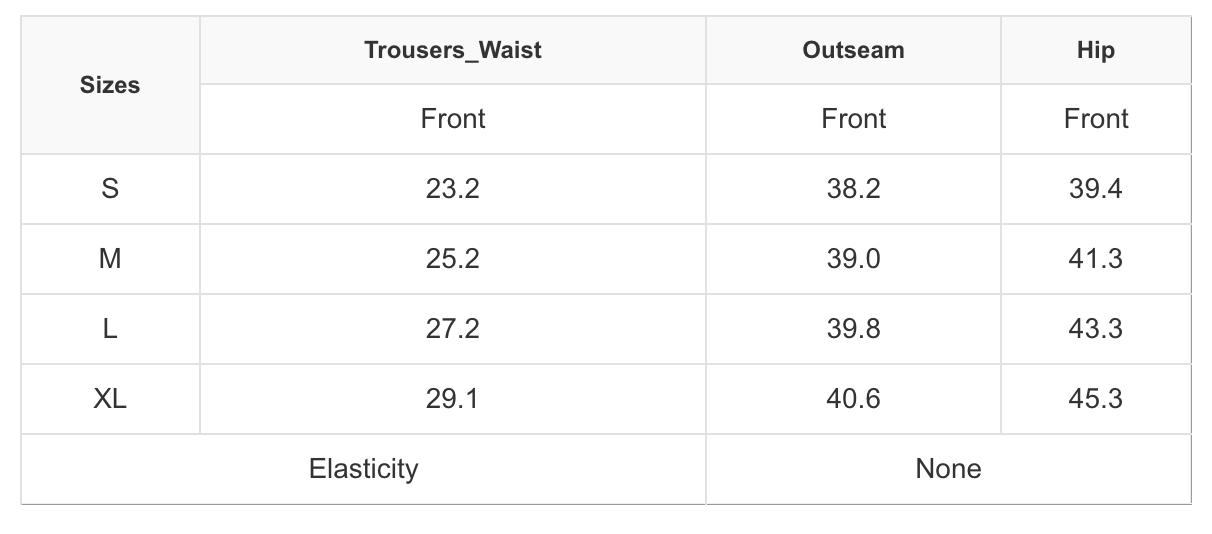Select outseam value 40.6 for XL
Screen dimensions: 1212x534
[853, 399]
